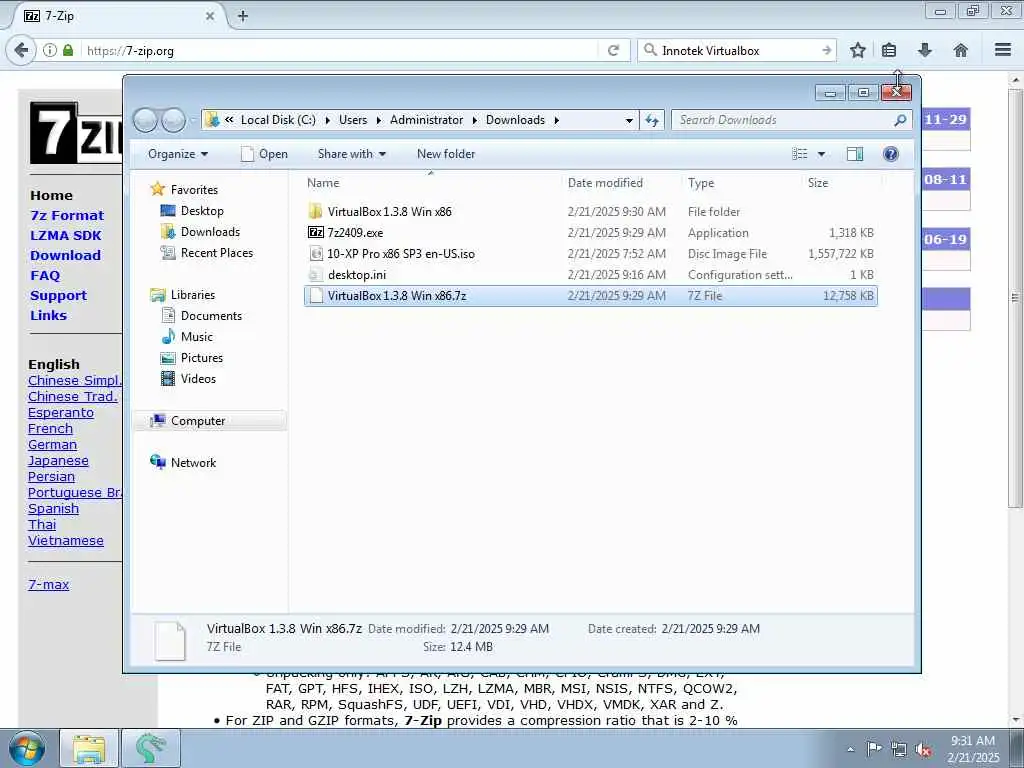The image size is (1024, 768).
Task: Change your view icon in Explorer
Action: (x=799, y=154)
